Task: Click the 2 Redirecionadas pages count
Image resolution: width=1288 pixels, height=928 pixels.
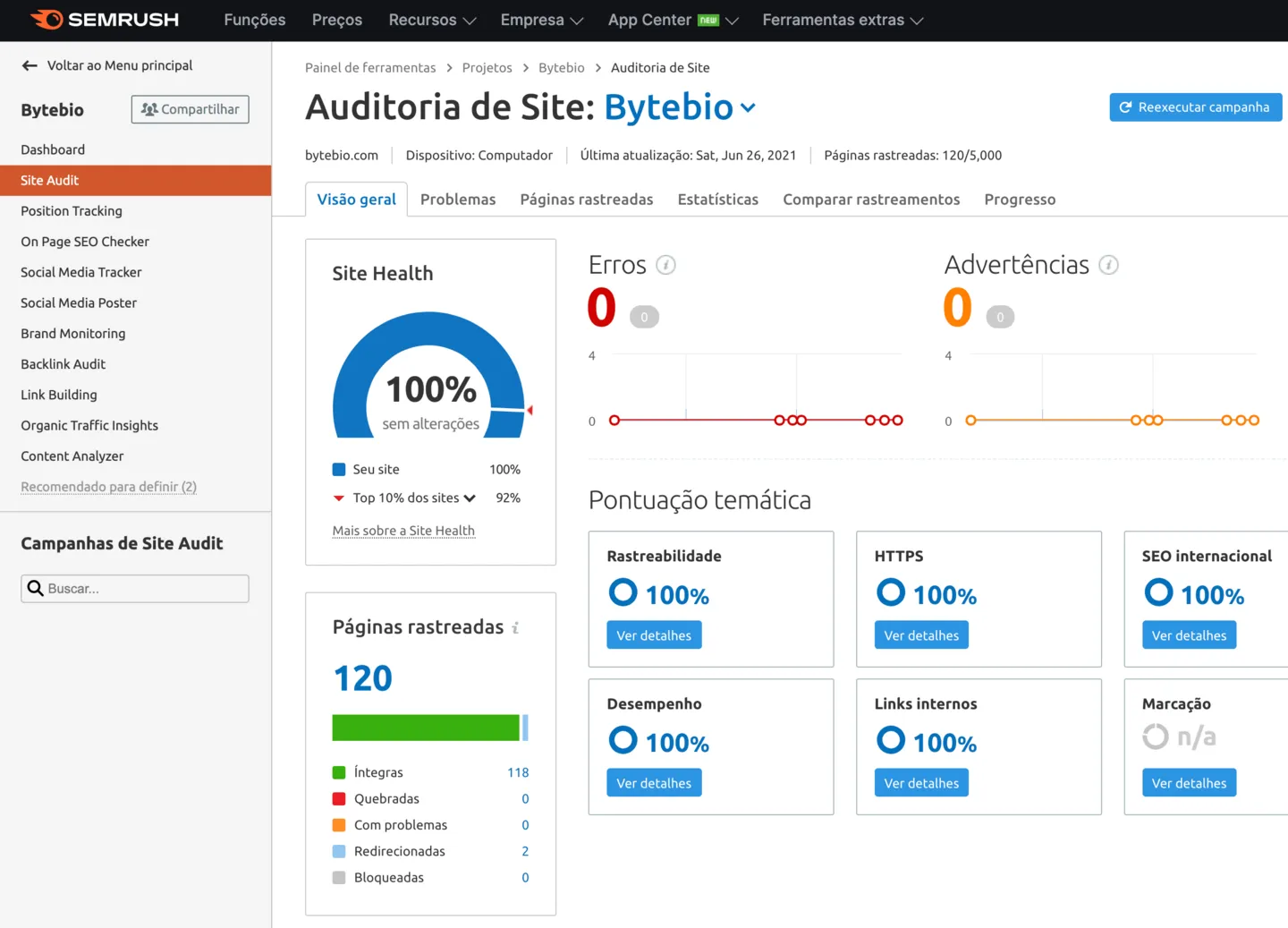Action: click(x=525, y=851)
